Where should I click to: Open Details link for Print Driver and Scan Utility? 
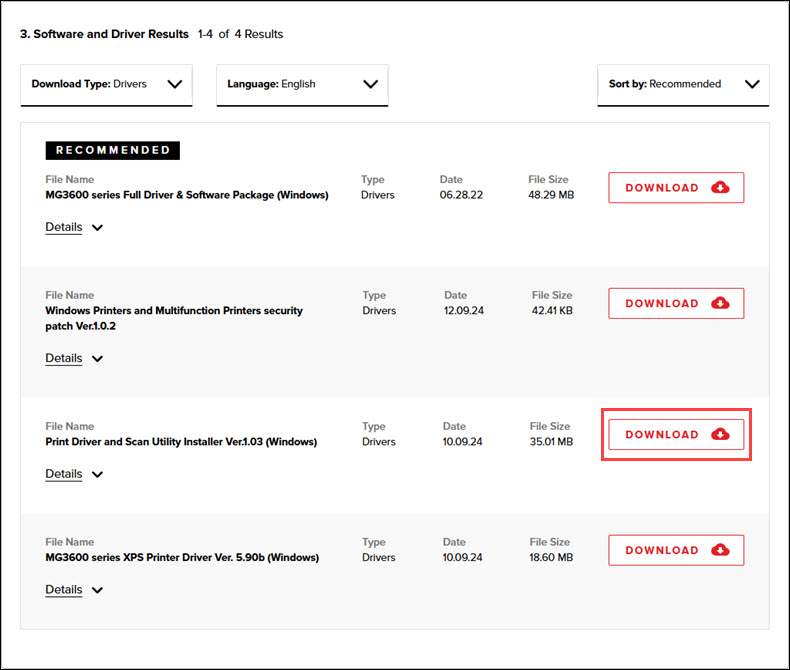(x=64, y=474)
